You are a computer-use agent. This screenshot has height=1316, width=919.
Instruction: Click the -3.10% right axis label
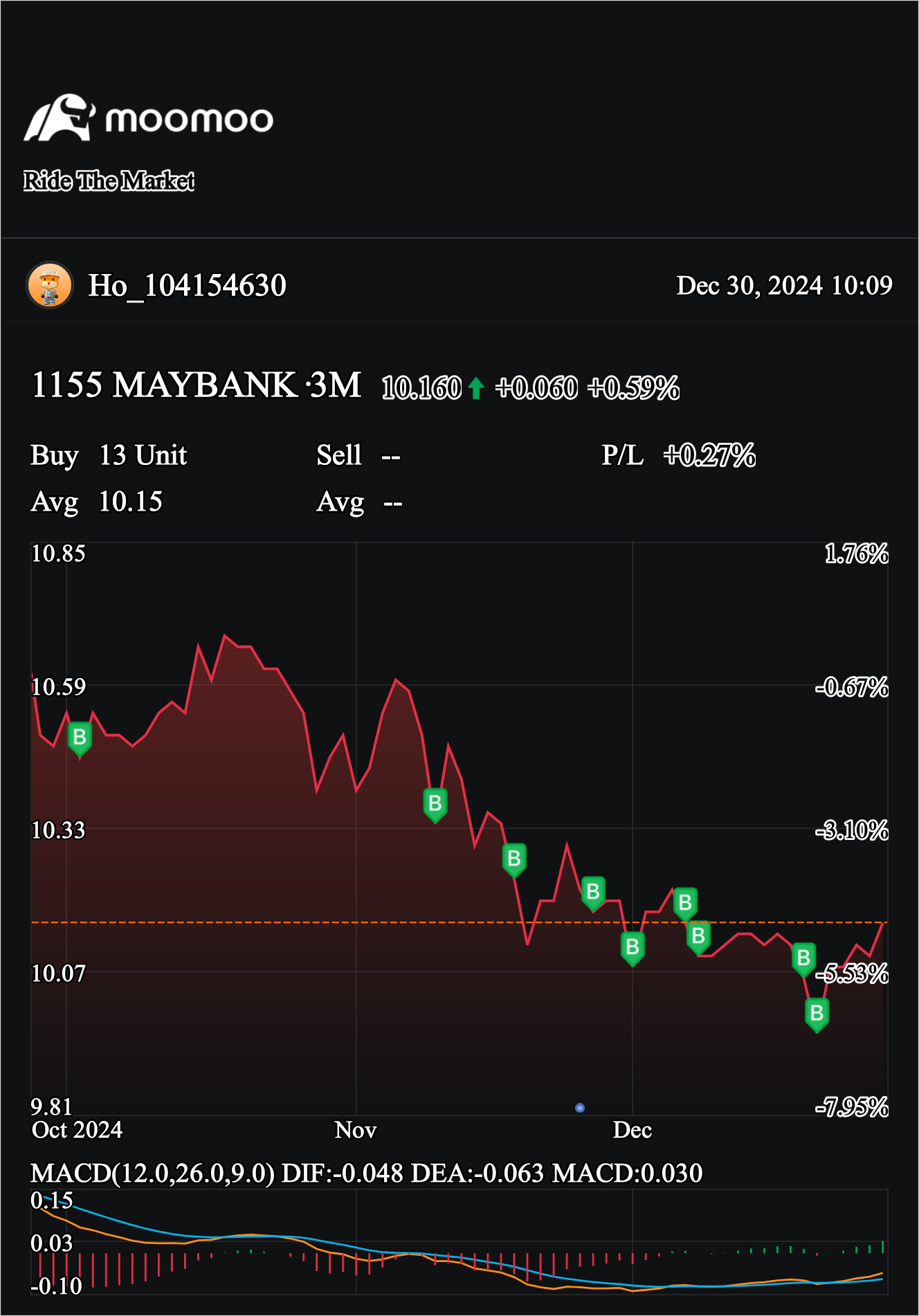pos(852,830)
